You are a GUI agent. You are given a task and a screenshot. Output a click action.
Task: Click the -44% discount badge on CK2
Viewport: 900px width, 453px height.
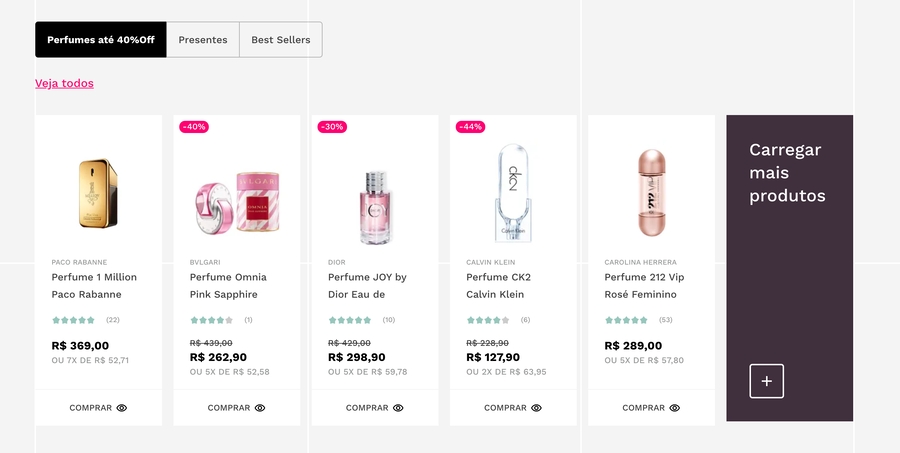click(470, 127)
